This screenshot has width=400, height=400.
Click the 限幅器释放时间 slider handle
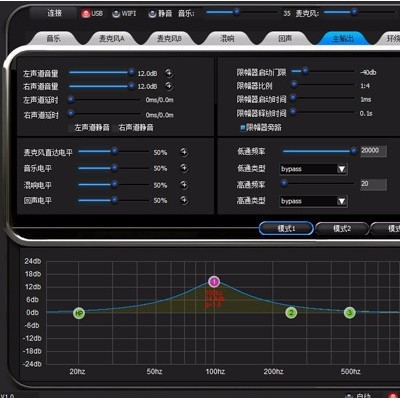293,112
